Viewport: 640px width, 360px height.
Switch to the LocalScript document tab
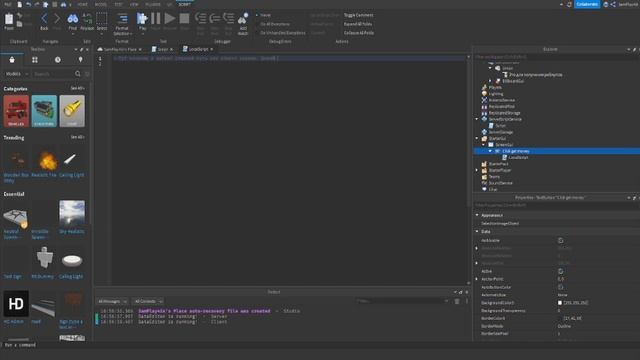tap(198, 49)
